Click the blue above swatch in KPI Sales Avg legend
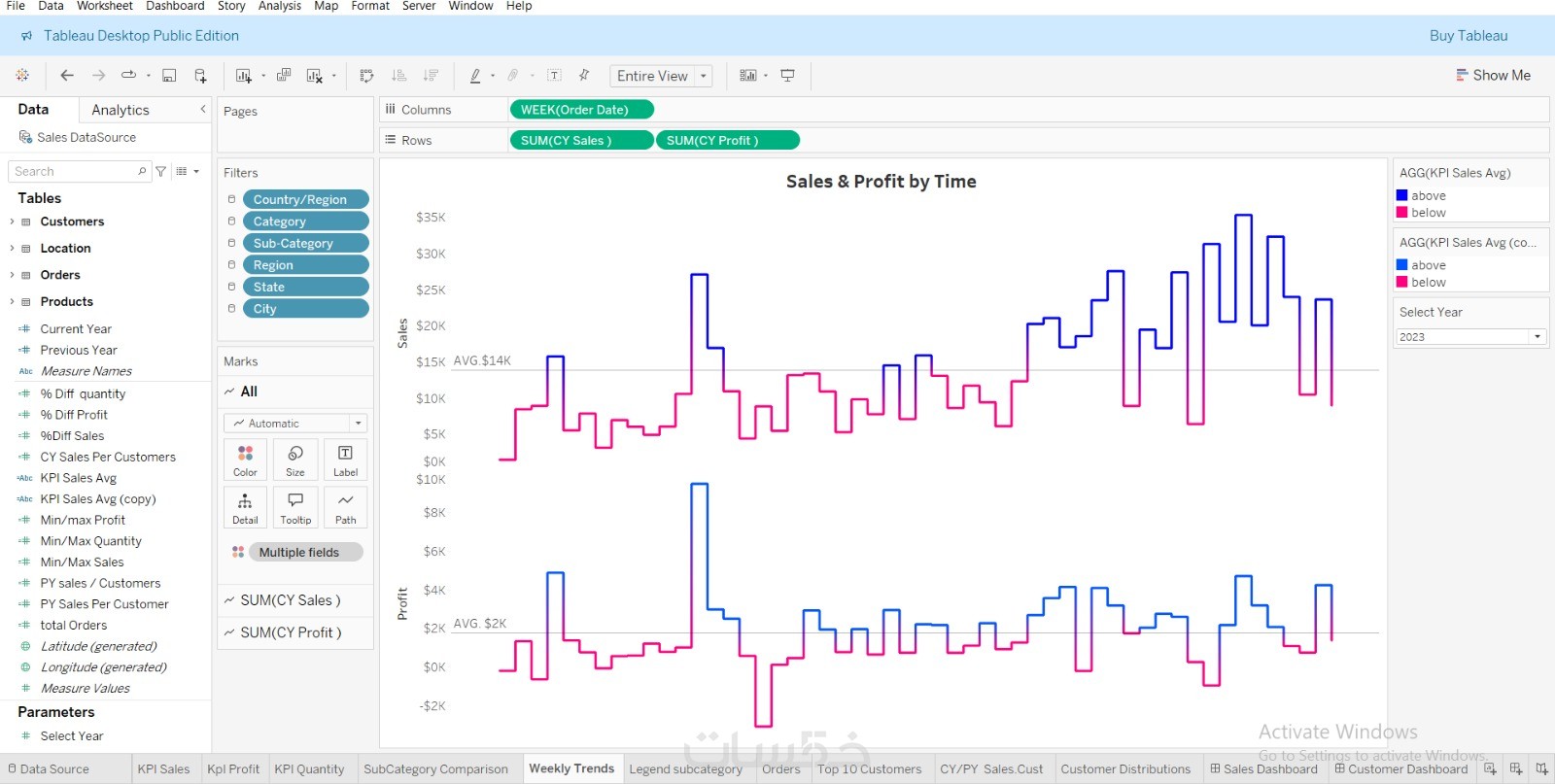 1402,195
